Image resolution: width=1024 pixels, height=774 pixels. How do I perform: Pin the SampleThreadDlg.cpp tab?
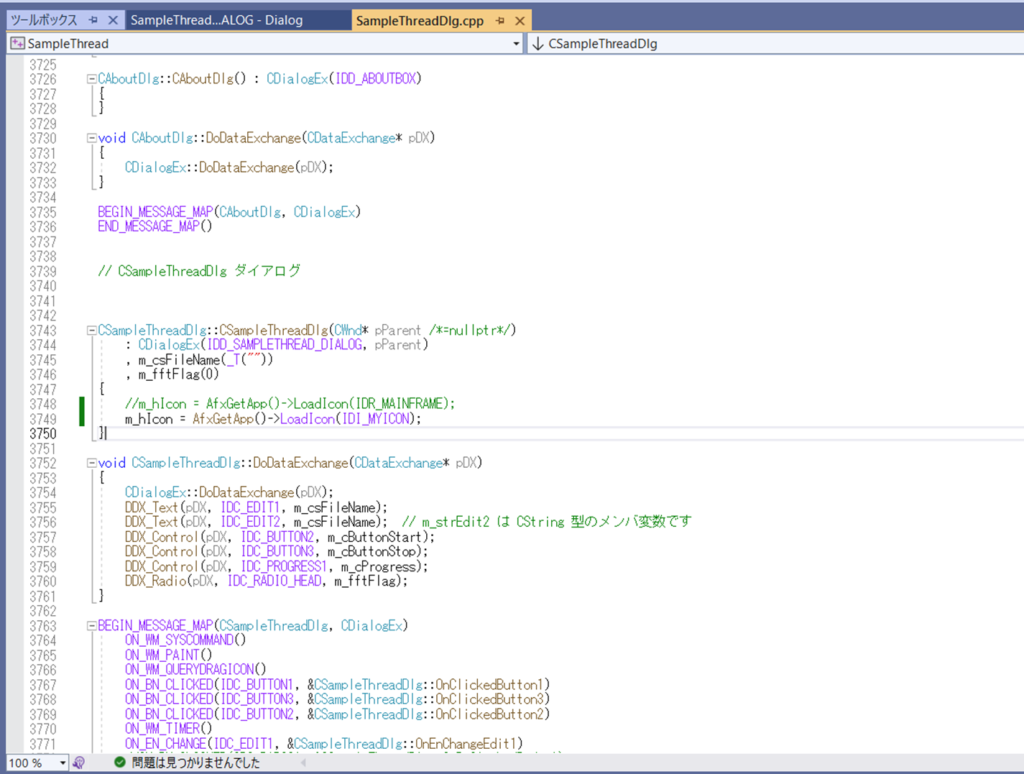(x=500, y=20)
